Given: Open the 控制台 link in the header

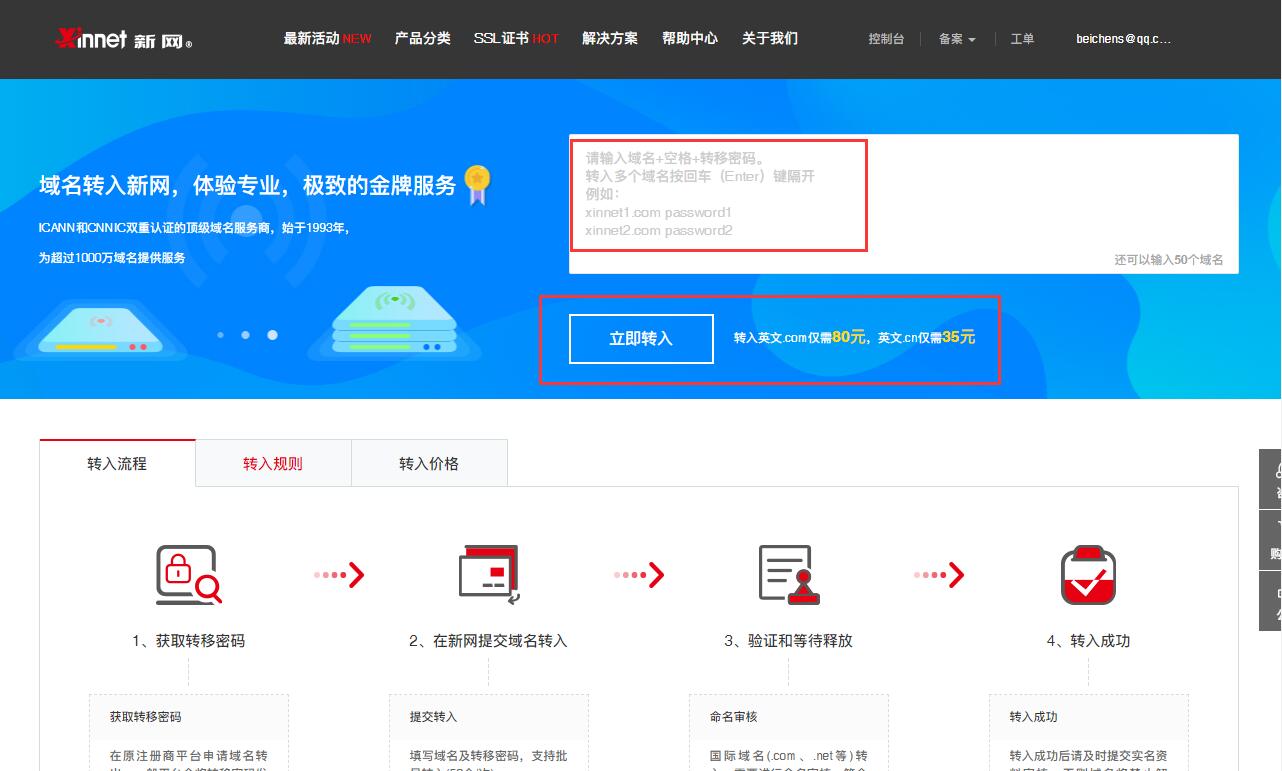Looking at the screenshot, I should click(x=886, y=39).
